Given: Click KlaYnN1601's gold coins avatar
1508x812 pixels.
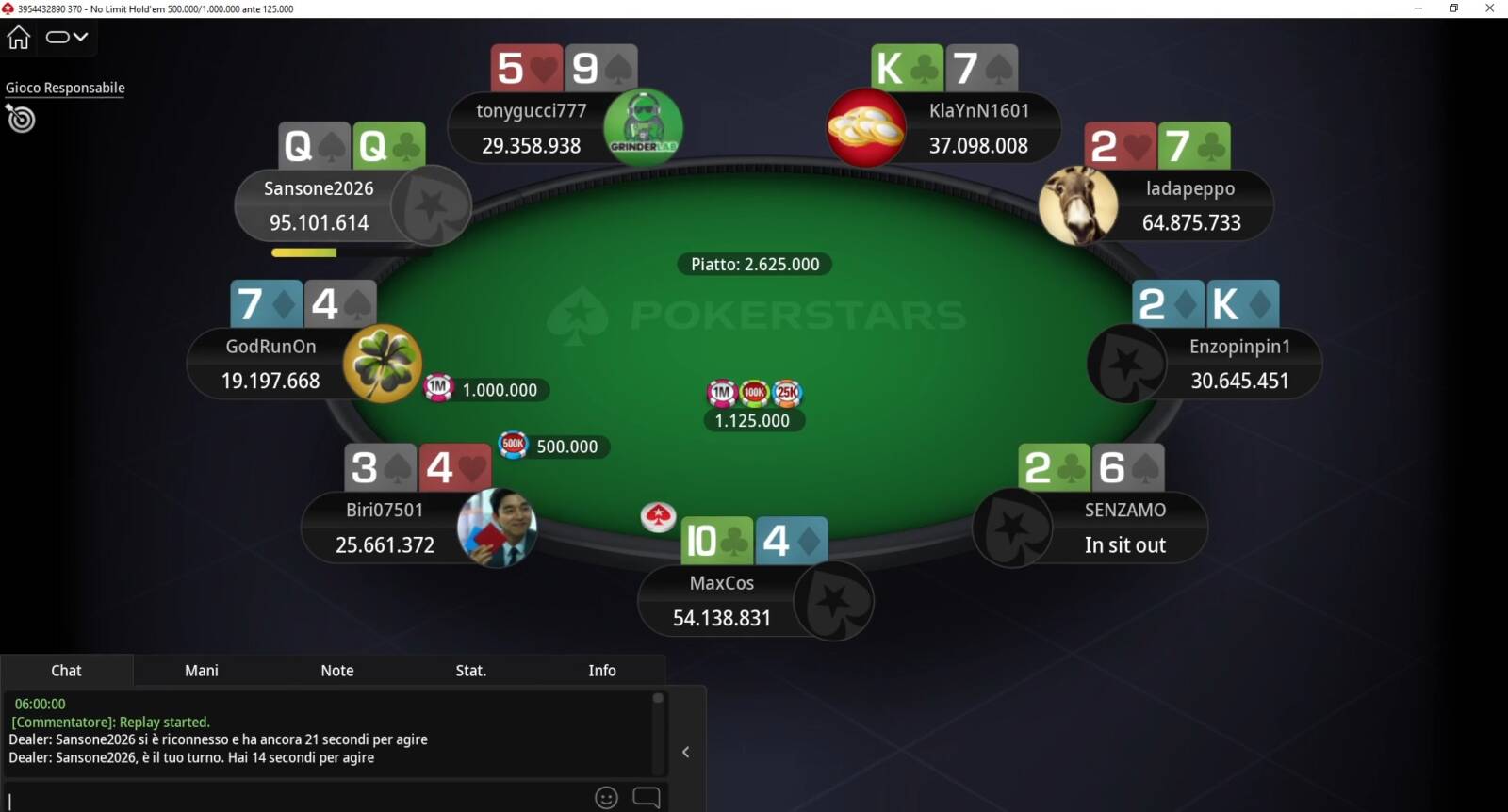Looking at the screenshot, I should coord(866,127).
